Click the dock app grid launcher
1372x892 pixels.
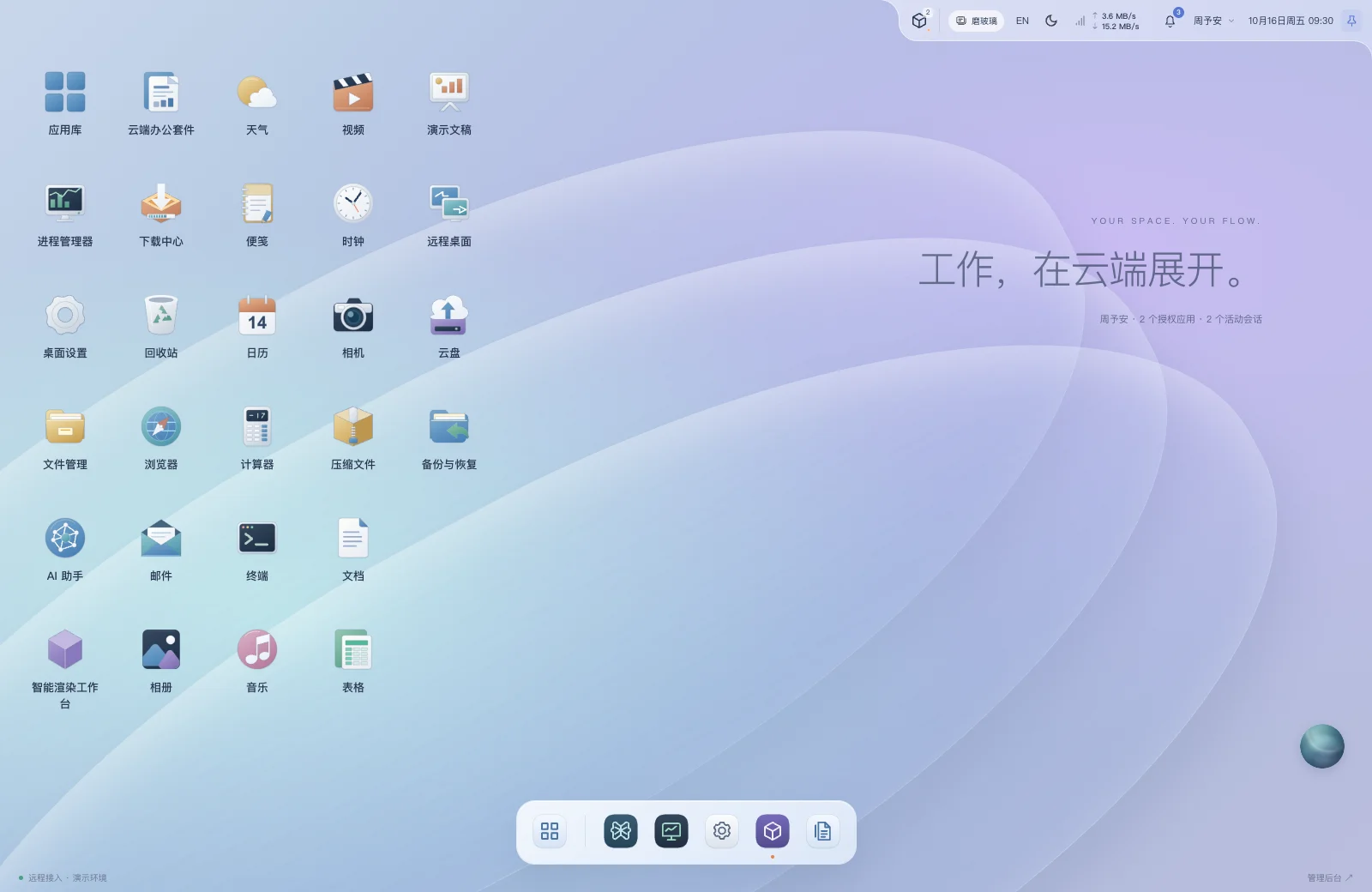click(x=550, y=831)
